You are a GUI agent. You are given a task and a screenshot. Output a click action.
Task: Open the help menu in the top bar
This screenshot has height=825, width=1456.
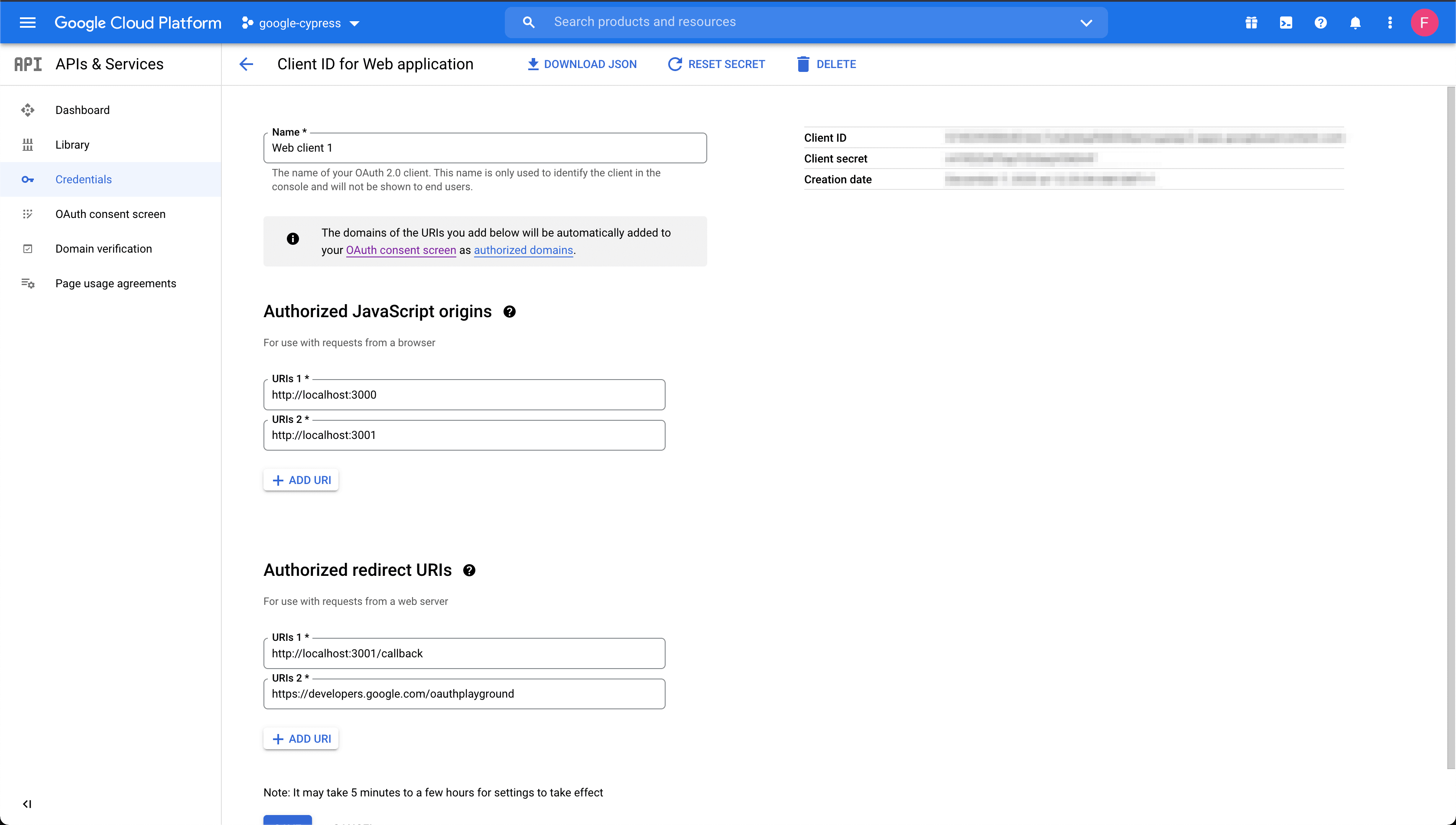(1321, 23)
